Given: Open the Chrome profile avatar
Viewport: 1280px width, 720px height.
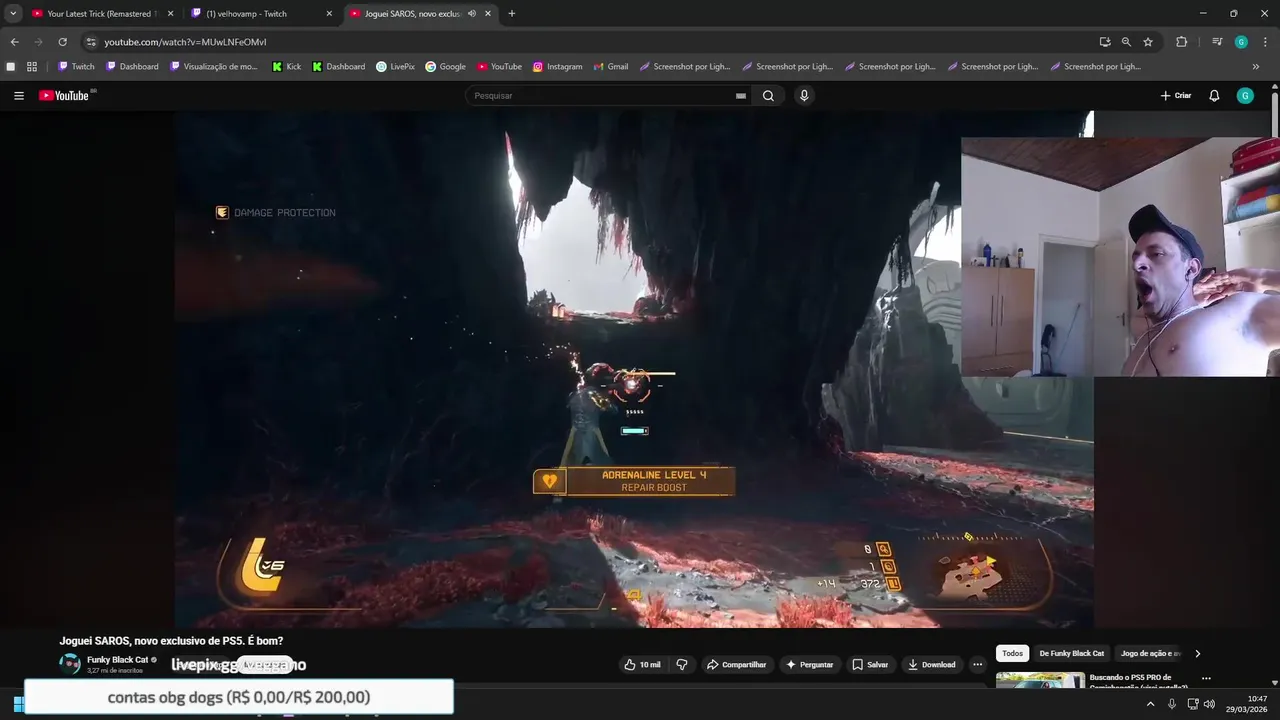Looking at the screenshot, I should point(1241,42).
